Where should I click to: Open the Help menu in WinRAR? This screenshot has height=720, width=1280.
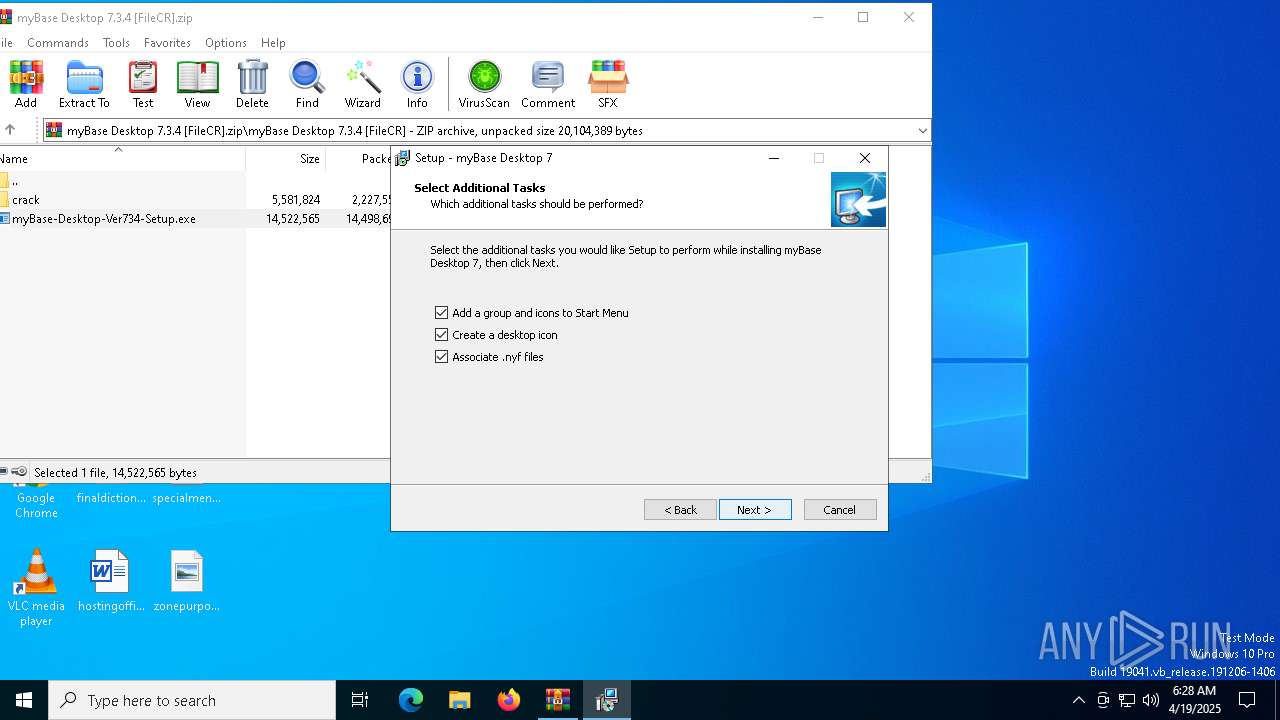(x=273, y=43)
